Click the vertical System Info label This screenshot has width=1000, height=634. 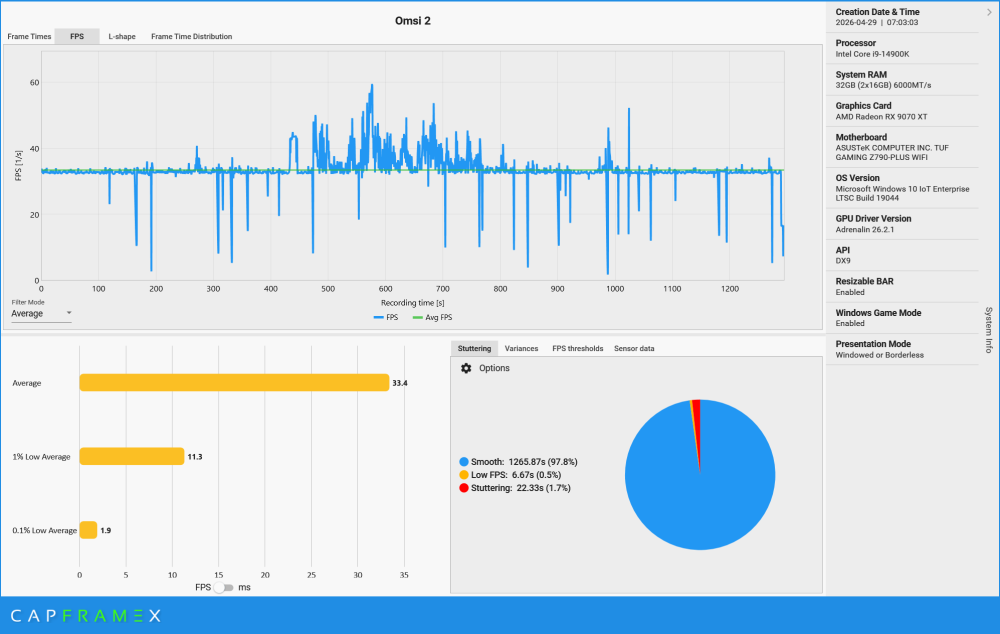point(989,330)
